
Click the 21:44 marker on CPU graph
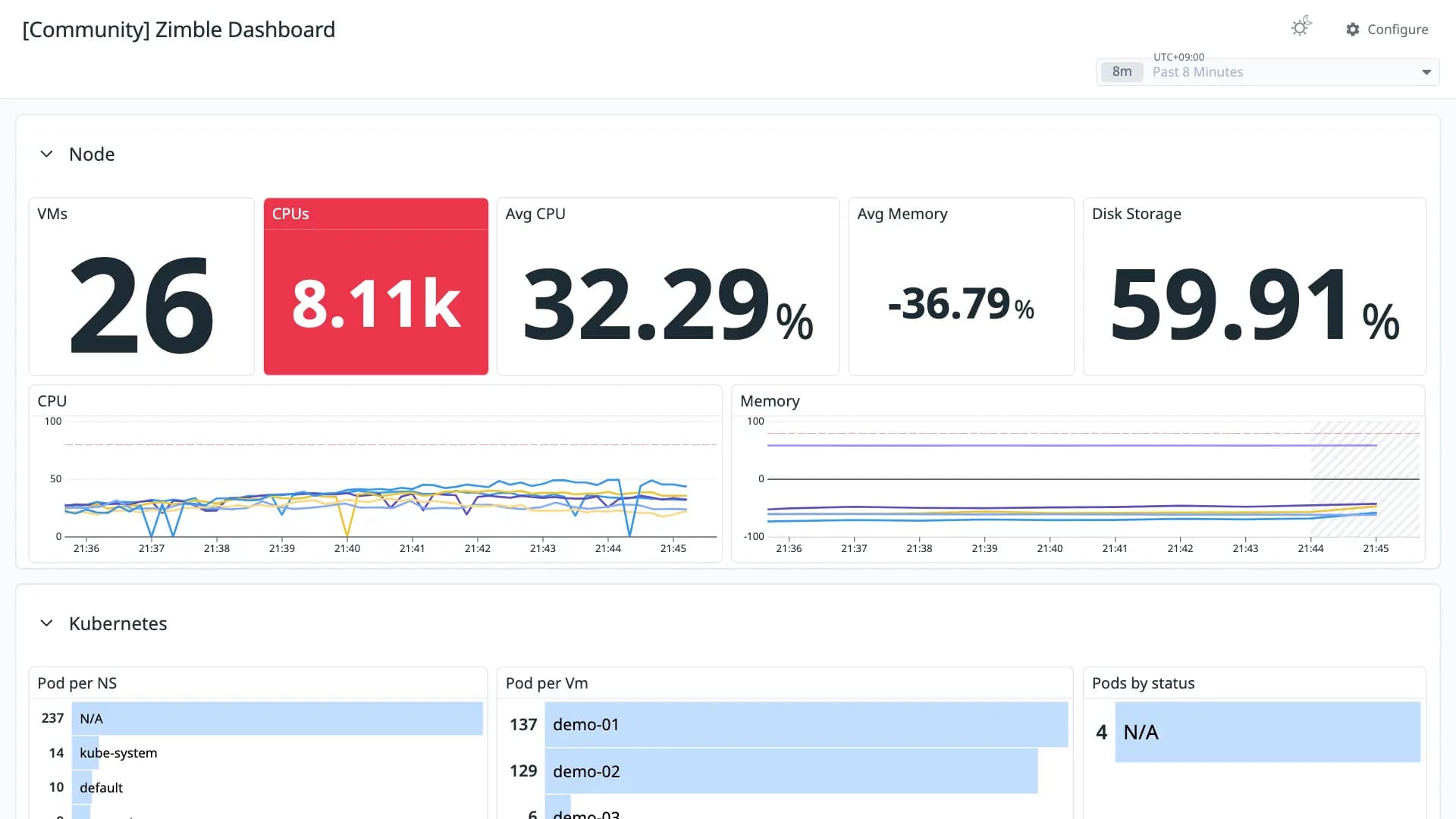tap(608, 548)
